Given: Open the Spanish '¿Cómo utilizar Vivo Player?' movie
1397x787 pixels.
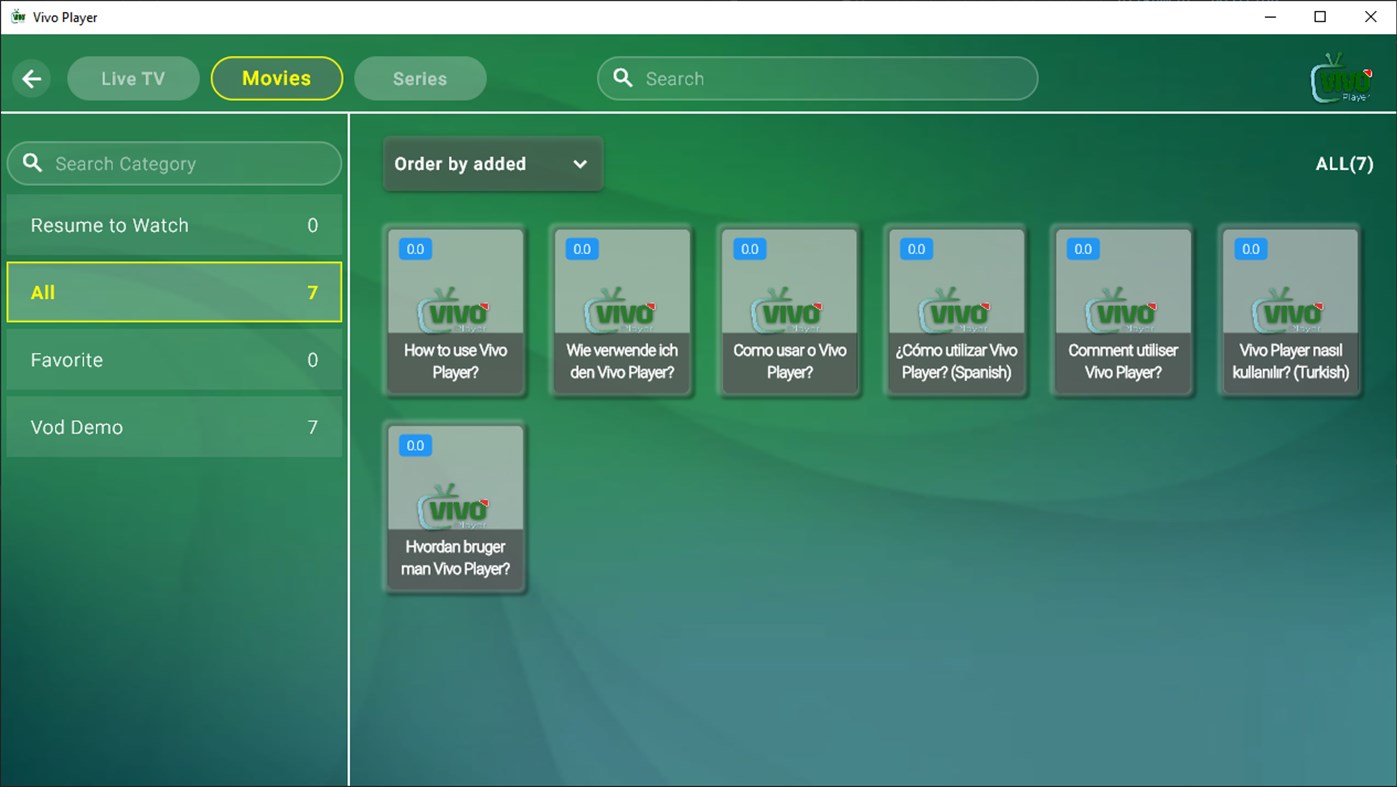Looking at the screenshot, I should point(956,310).
